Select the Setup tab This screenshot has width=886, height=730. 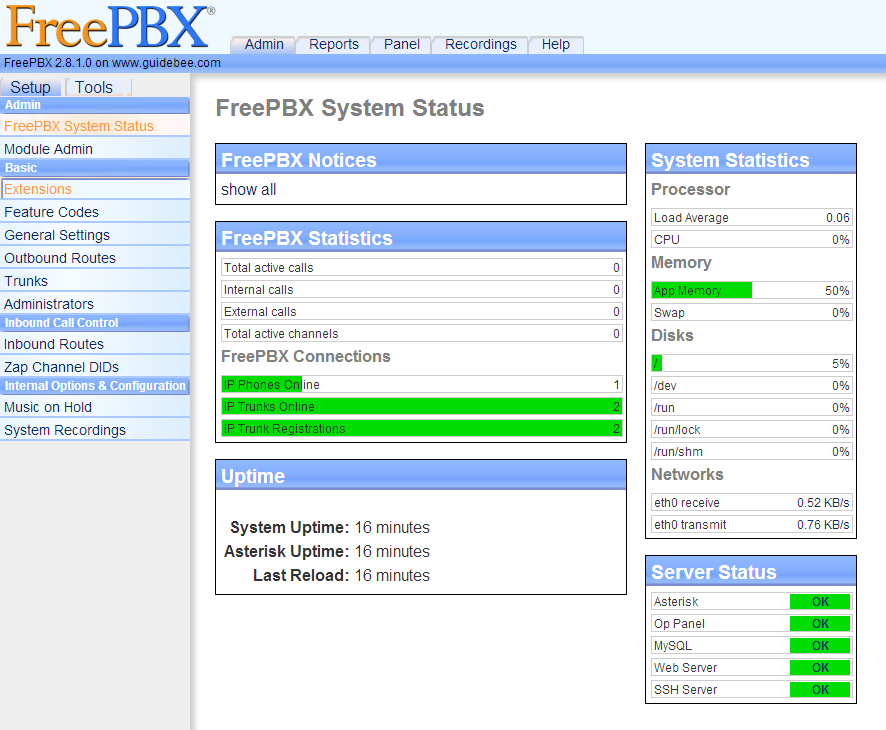(30, 87)
